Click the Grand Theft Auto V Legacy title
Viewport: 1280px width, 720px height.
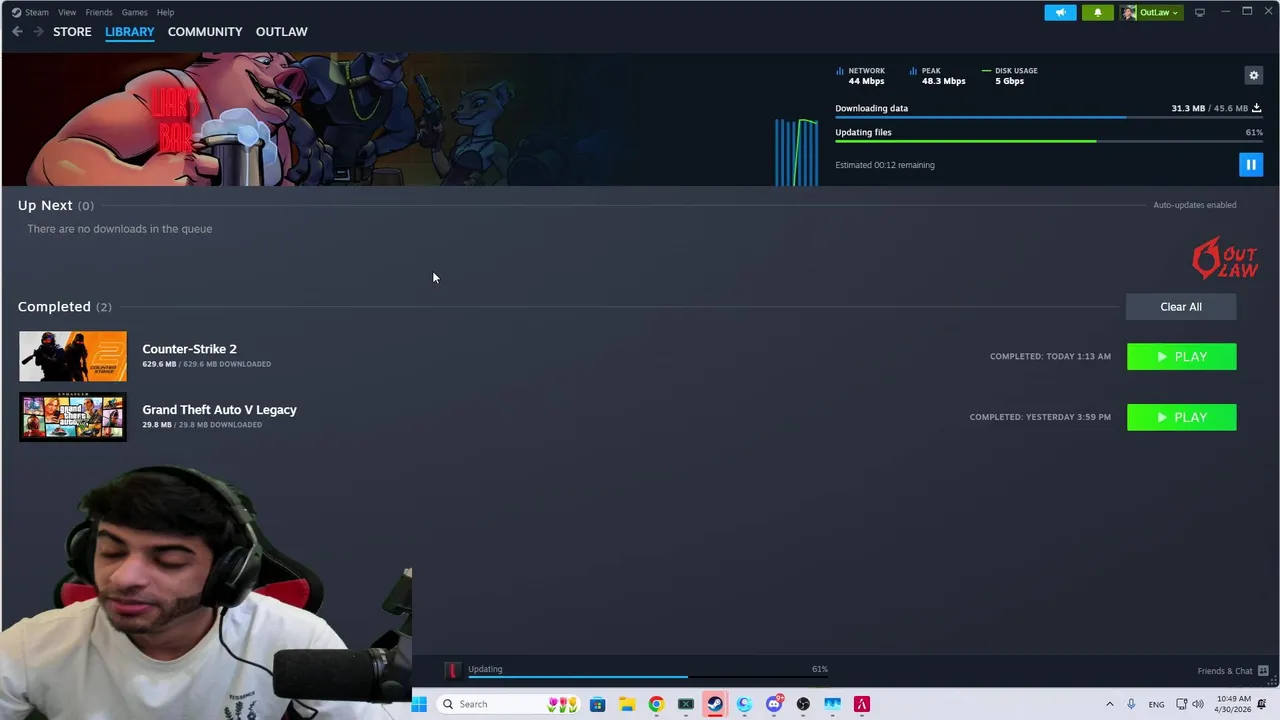(219, 410)
